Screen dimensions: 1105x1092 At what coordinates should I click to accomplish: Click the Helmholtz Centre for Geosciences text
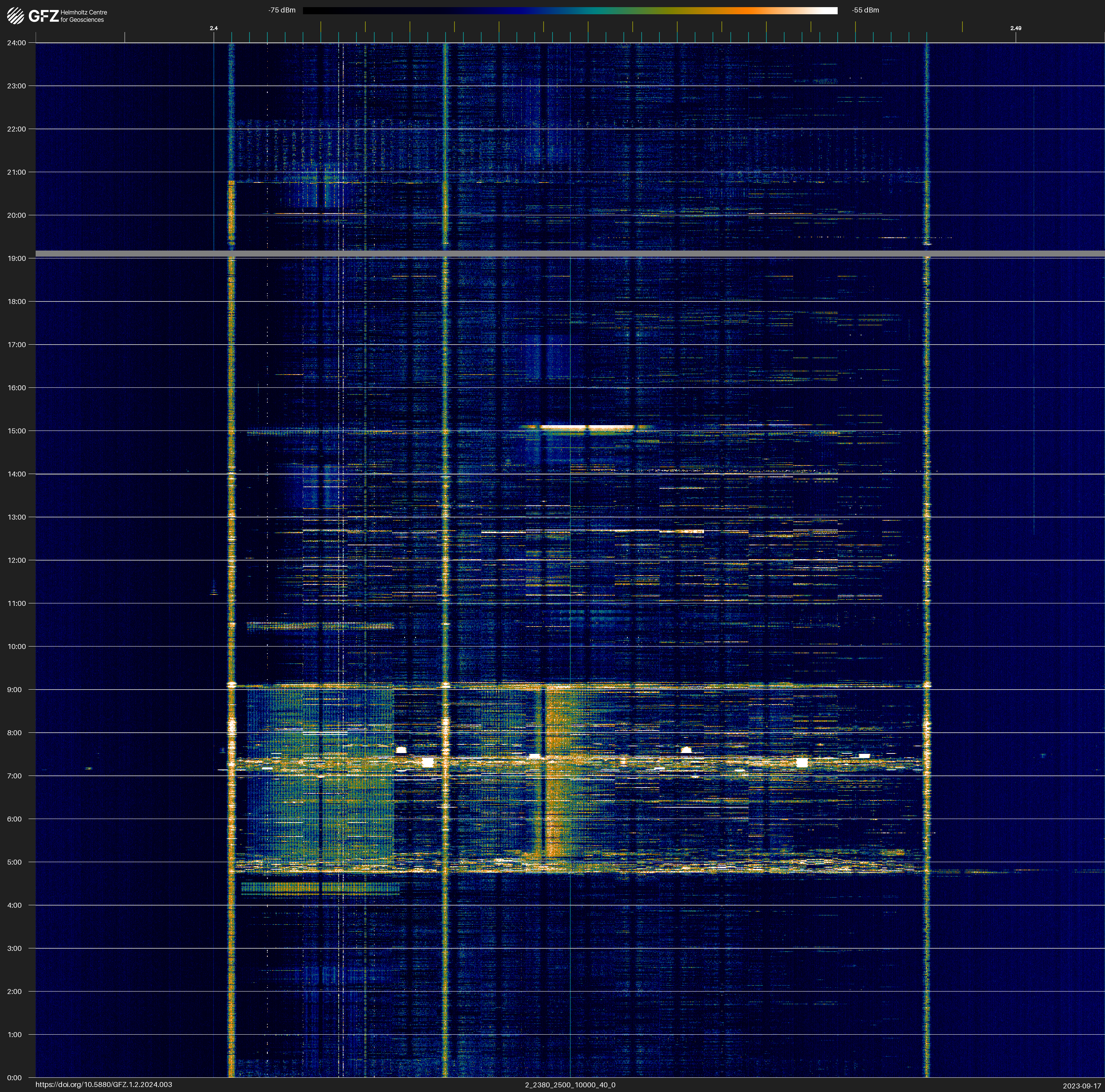pos(83,16)
